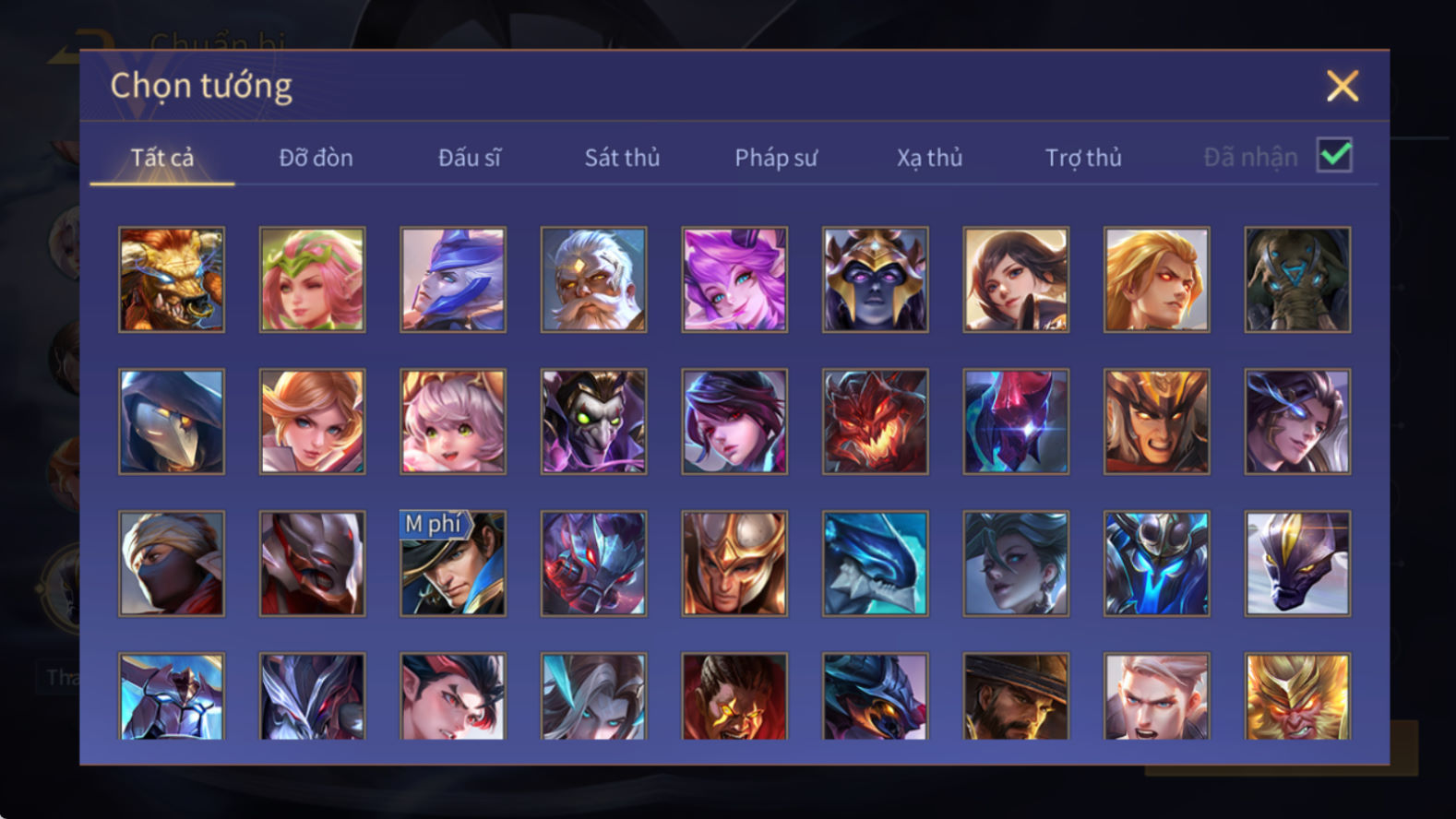This screenshot has height=819, width=1456.
Task: Choose the white-bearded old man hero
Action: pyautogui.click(x=593, y=279)
